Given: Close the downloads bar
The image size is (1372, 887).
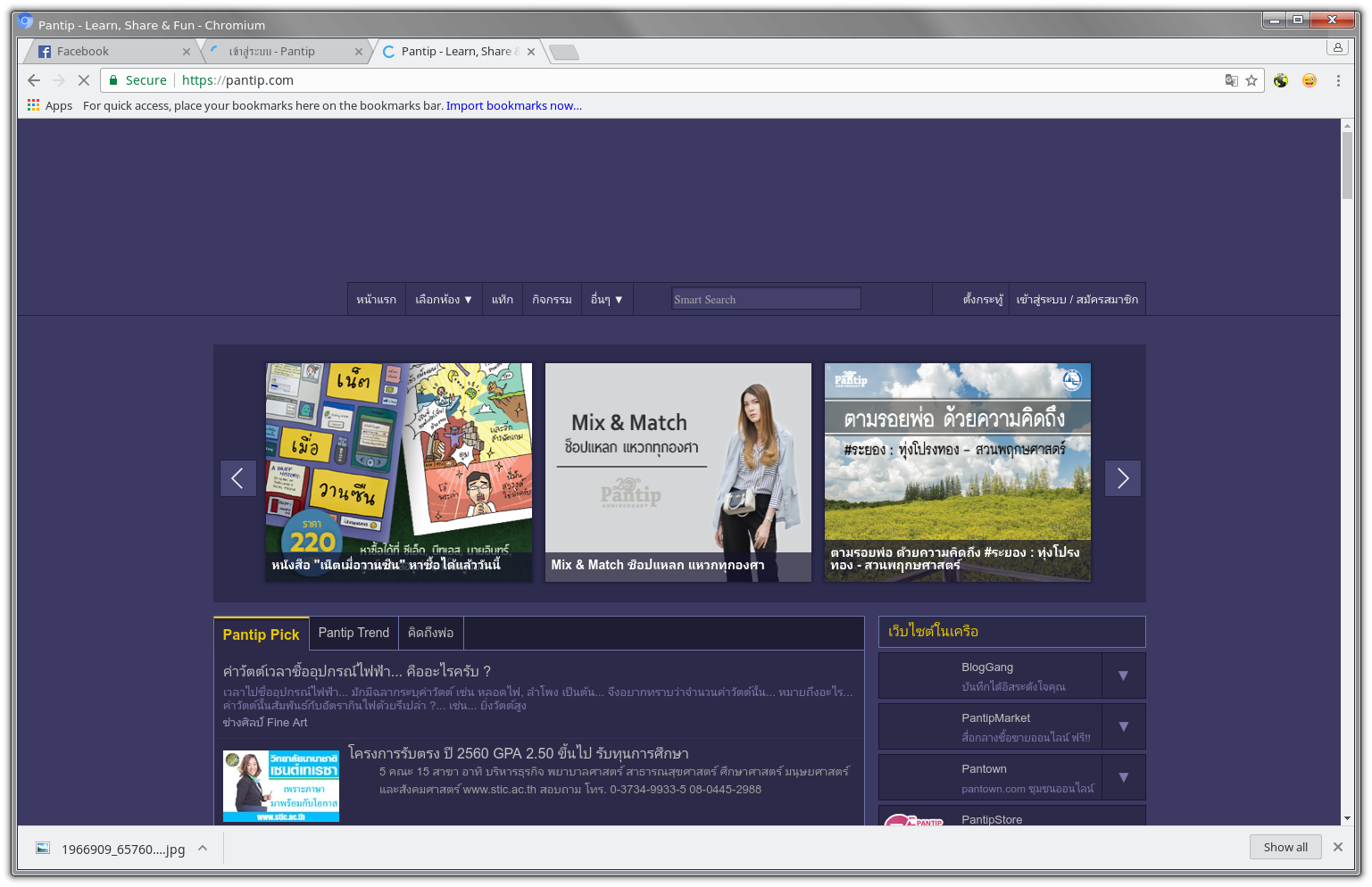Looking at the screenshot, I should [1337, 847].
